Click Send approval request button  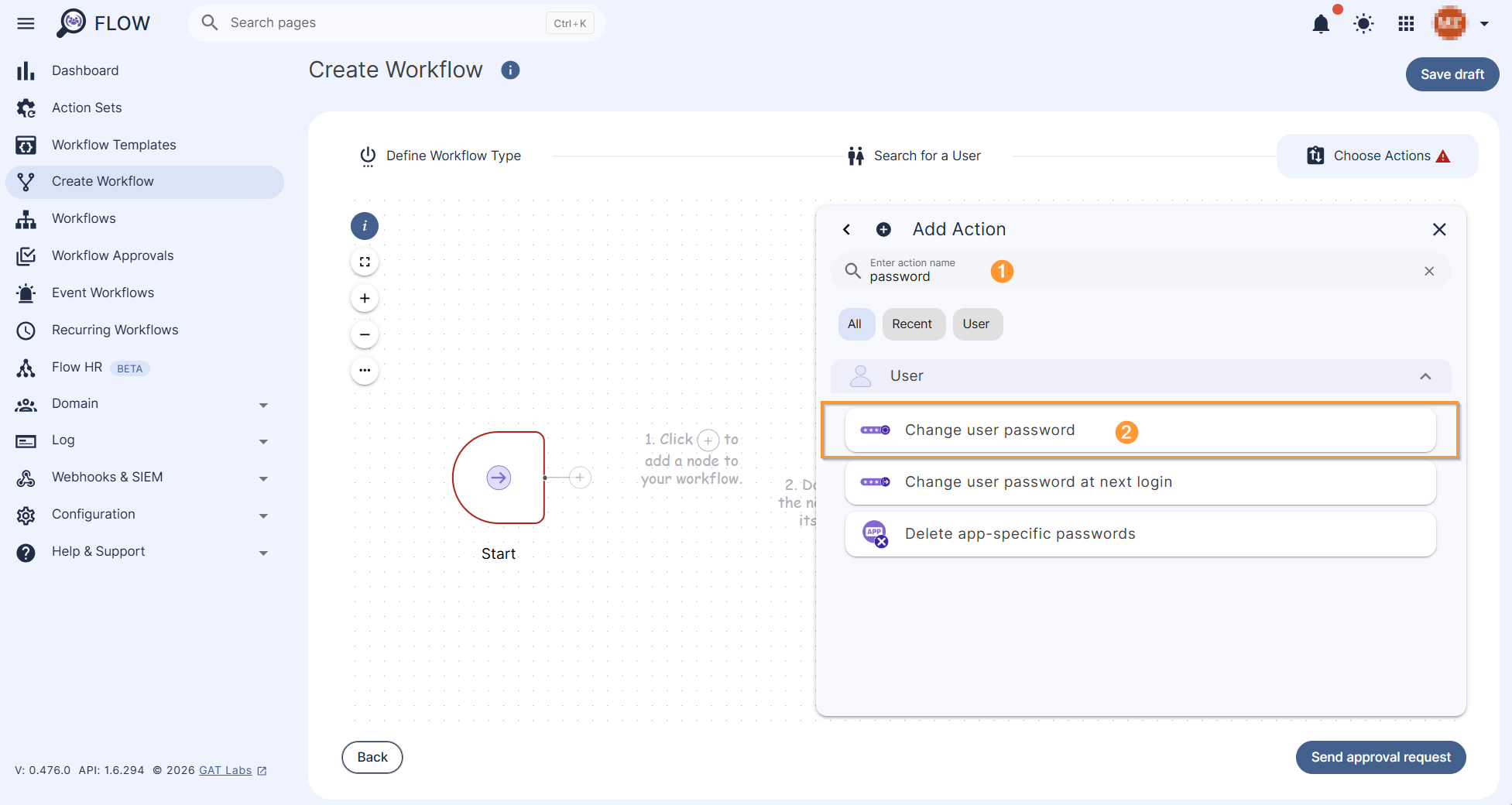coord(1381,757)
